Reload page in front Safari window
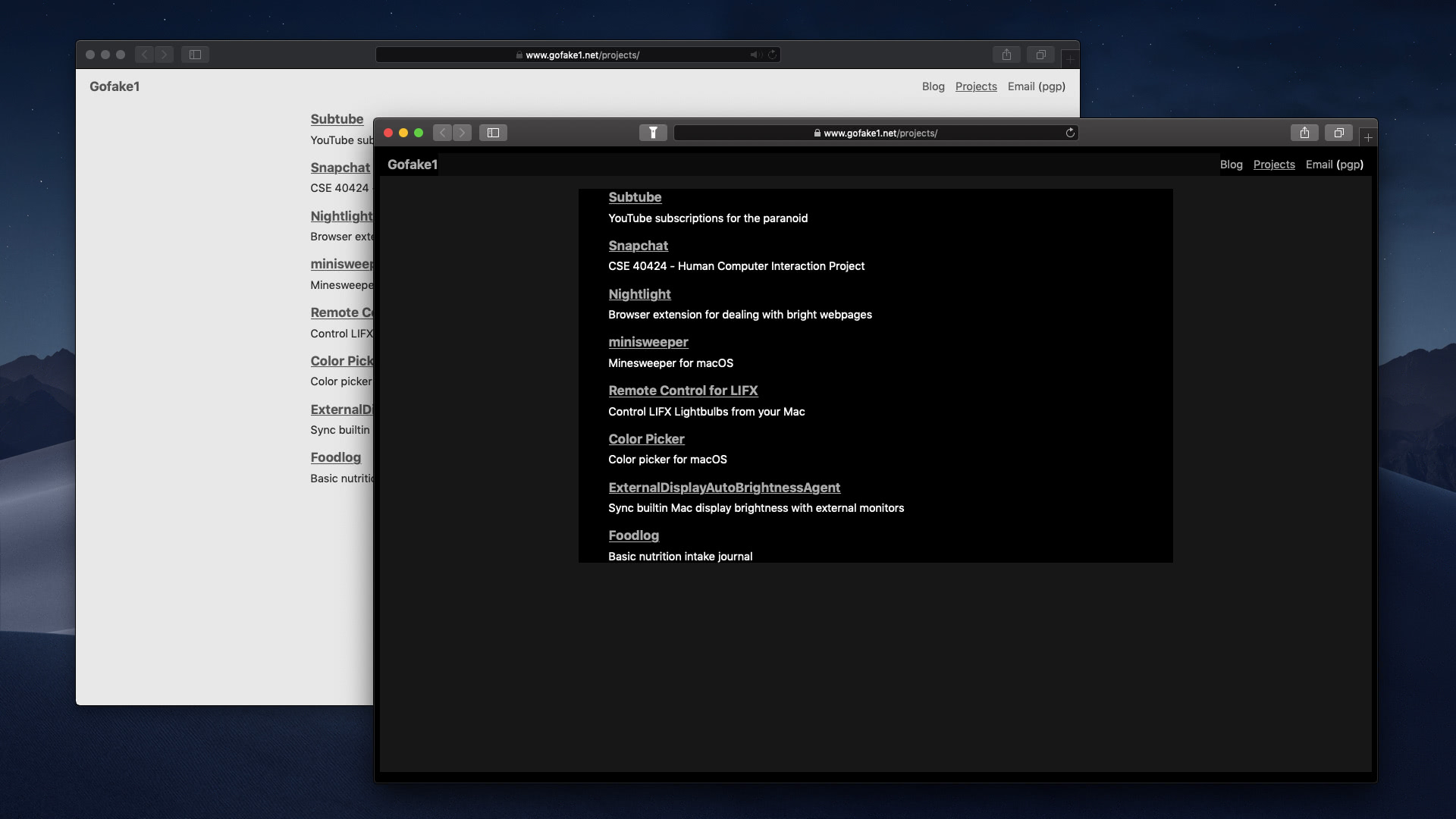 [x=1070, y=133]
